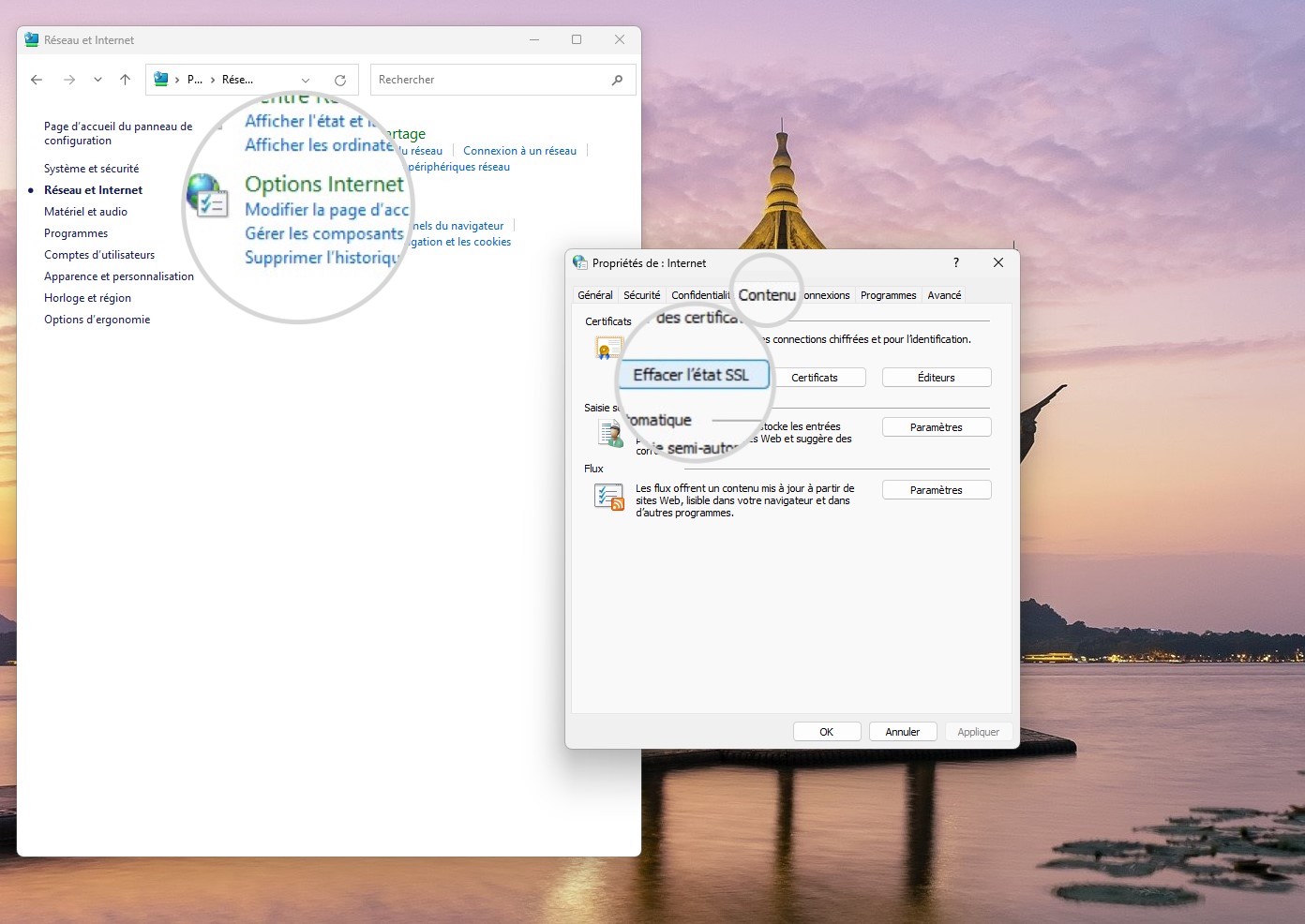Click Annuler in Propriétés de Internet
The width and height of the screenshot is (1305, 924).
coord(903,732)
